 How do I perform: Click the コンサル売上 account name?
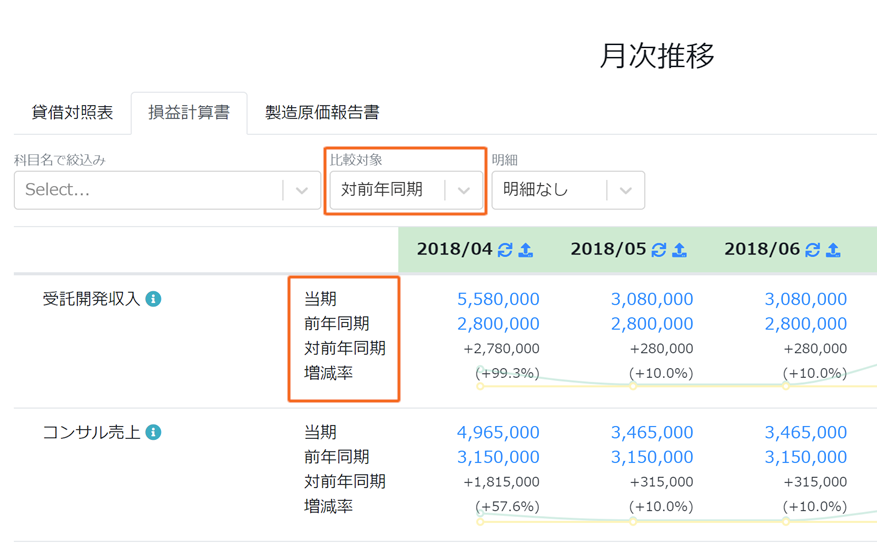click(92, 432)
